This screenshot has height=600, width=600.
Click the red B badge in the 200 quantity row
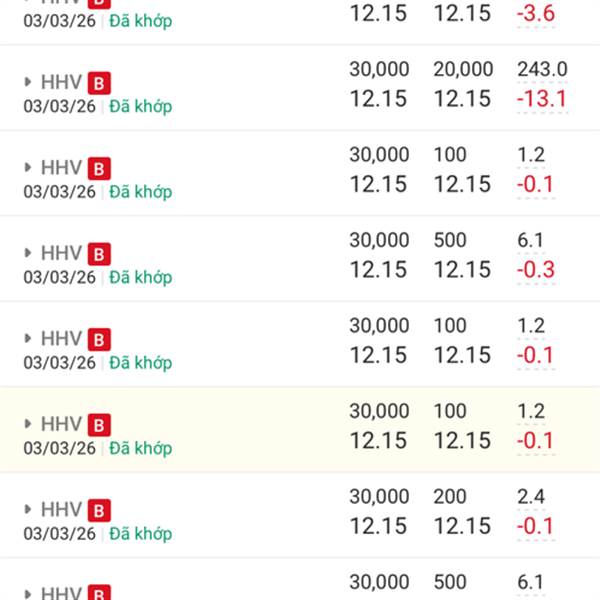click(99, 510)
